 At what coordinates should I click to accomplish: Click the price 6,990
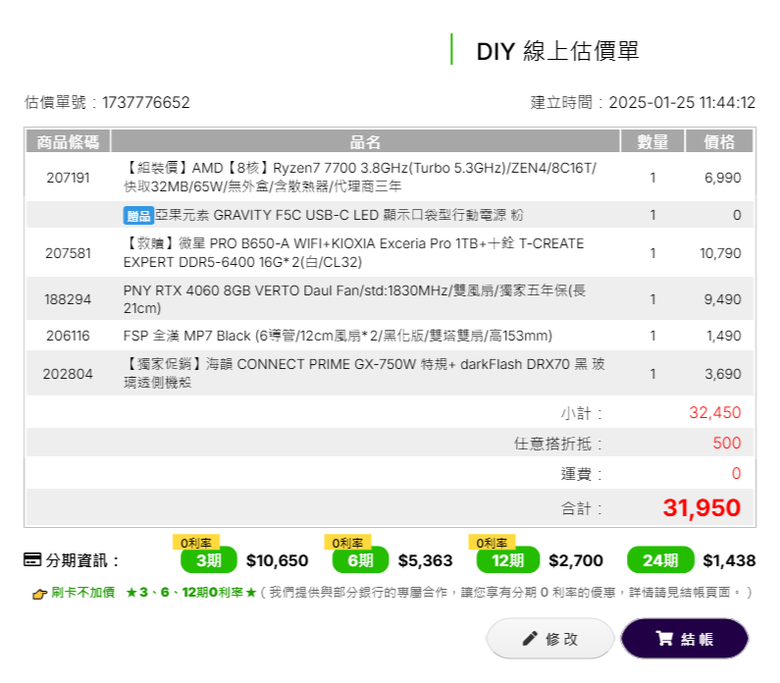coord(722,178)
